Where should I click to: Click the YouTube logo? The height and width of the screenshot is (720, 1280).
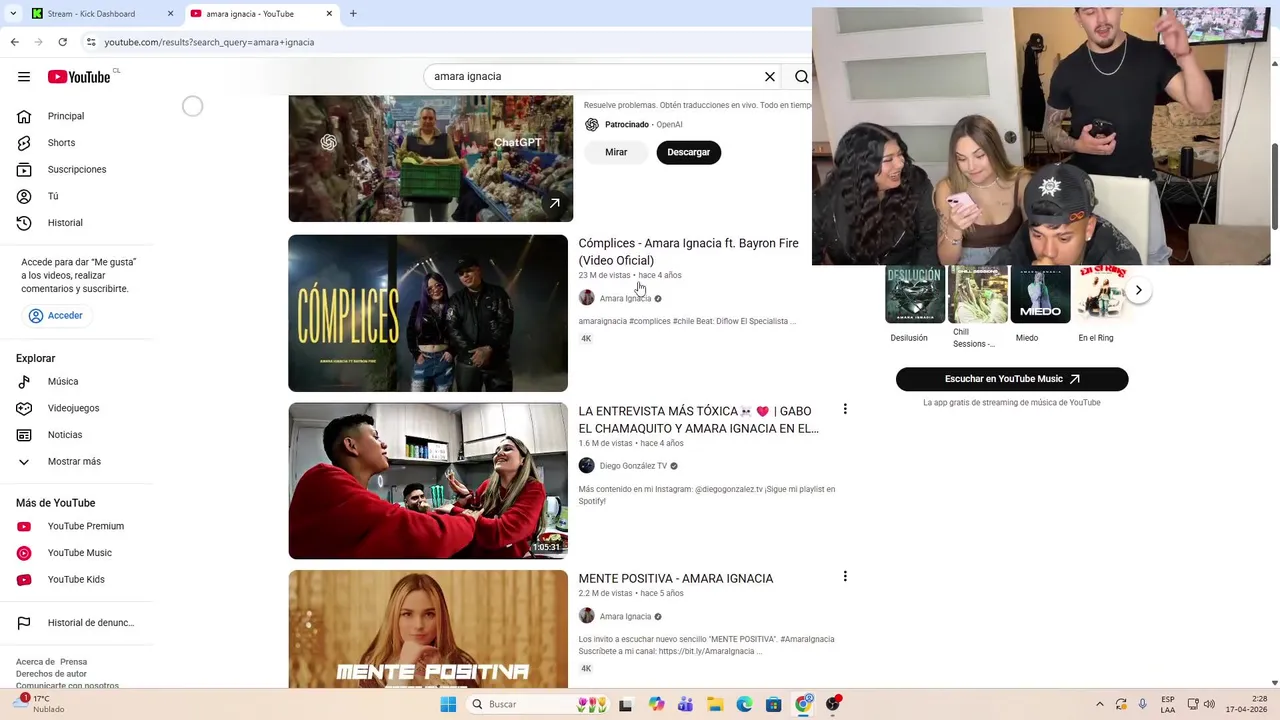(x=79, y=77)
